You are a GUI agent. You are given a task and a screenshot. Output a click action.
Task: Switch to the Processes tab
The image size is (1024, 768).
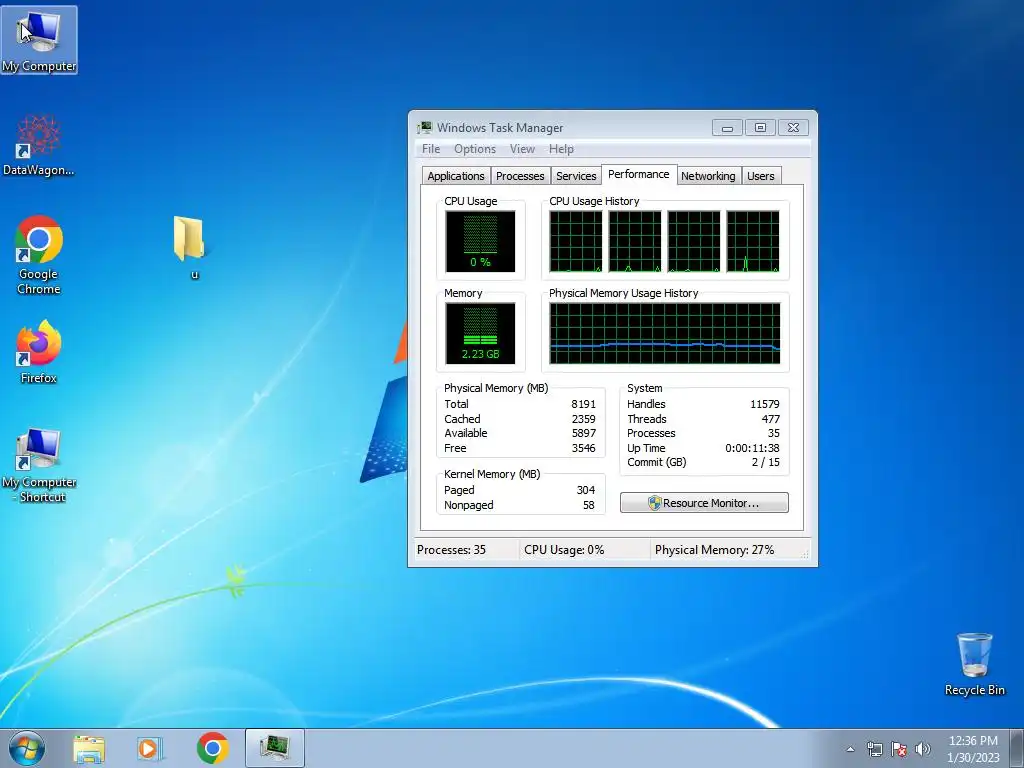(520, 176)
